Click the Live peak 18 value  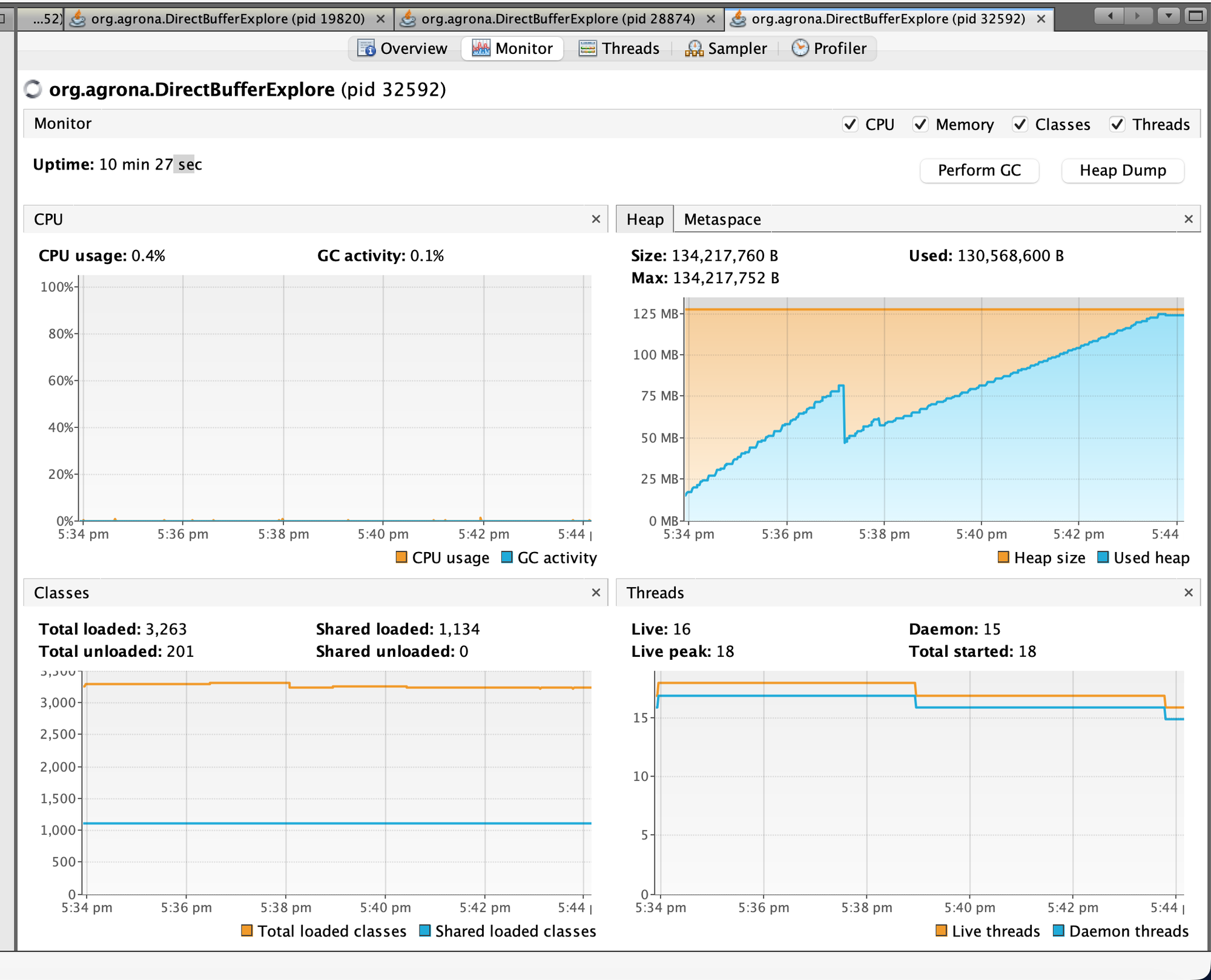point(725,652)
